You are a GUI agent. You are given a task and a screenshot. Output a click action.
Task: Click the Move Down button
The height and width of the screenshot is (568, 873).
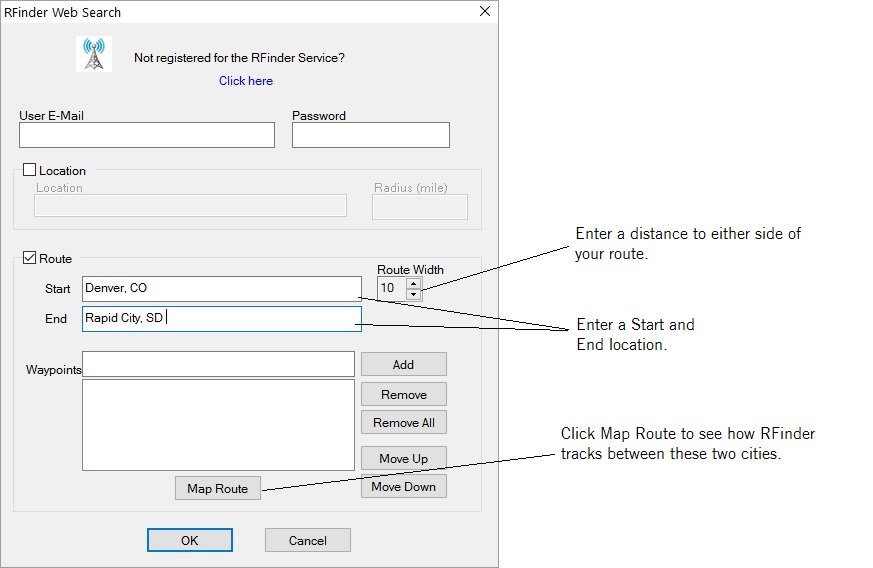click(404, 487)
